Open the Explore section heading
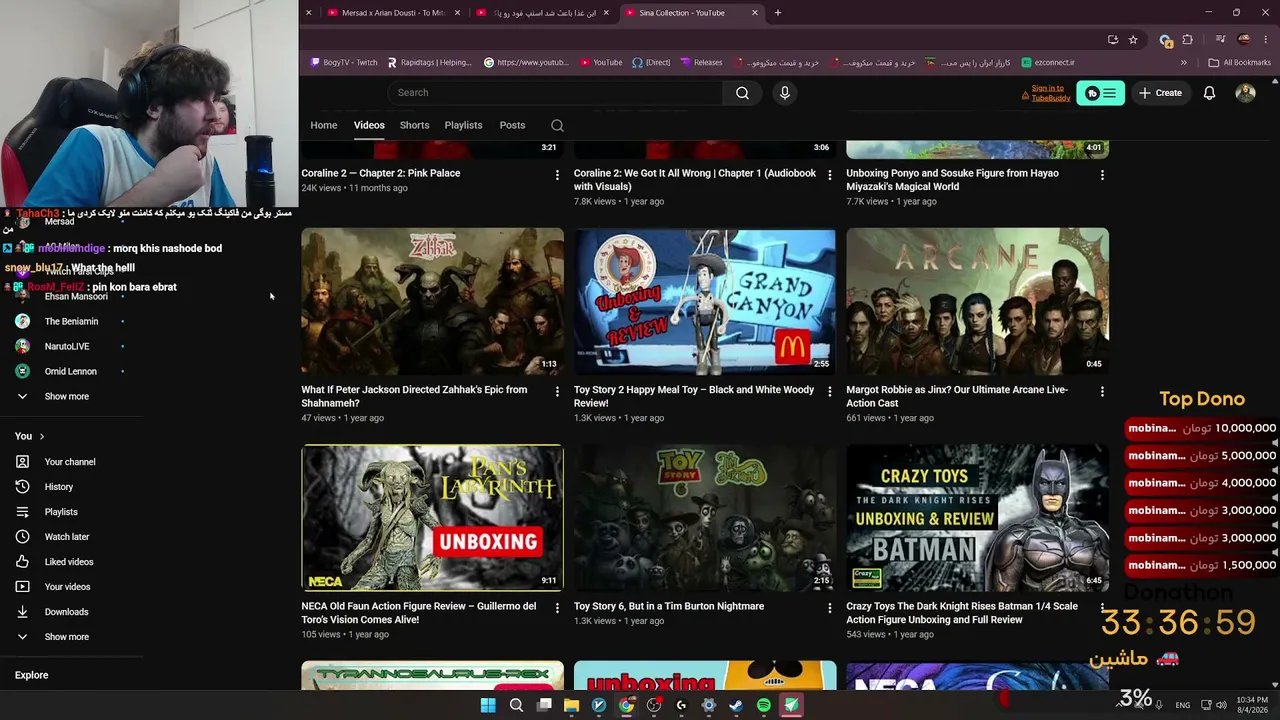 (x=31, y=675)
